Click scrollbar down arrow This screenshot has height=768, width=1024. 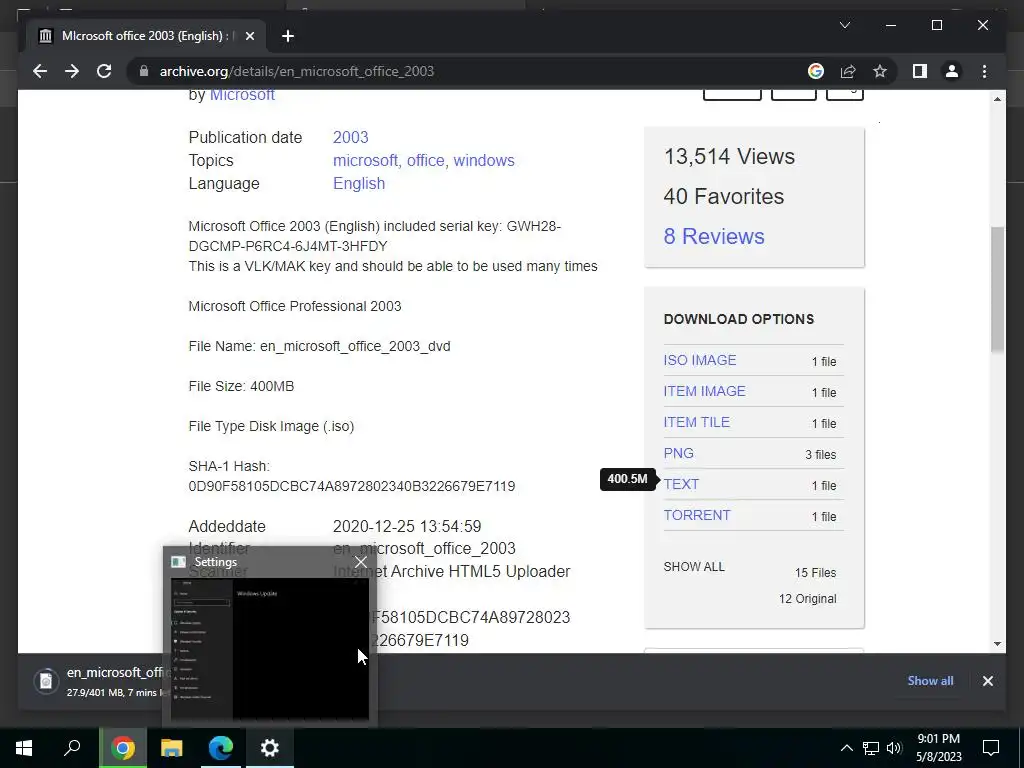(997, 644)
